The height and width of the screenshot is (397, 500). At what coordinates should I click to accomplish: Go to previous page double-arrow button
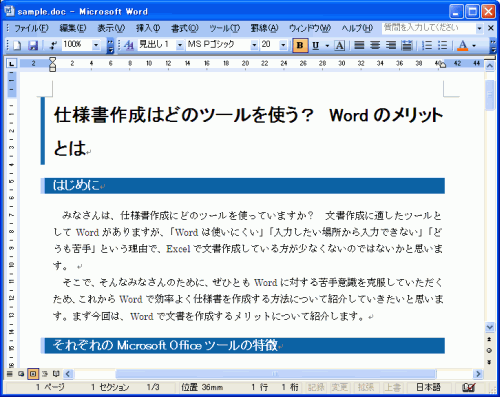[489, 339]
